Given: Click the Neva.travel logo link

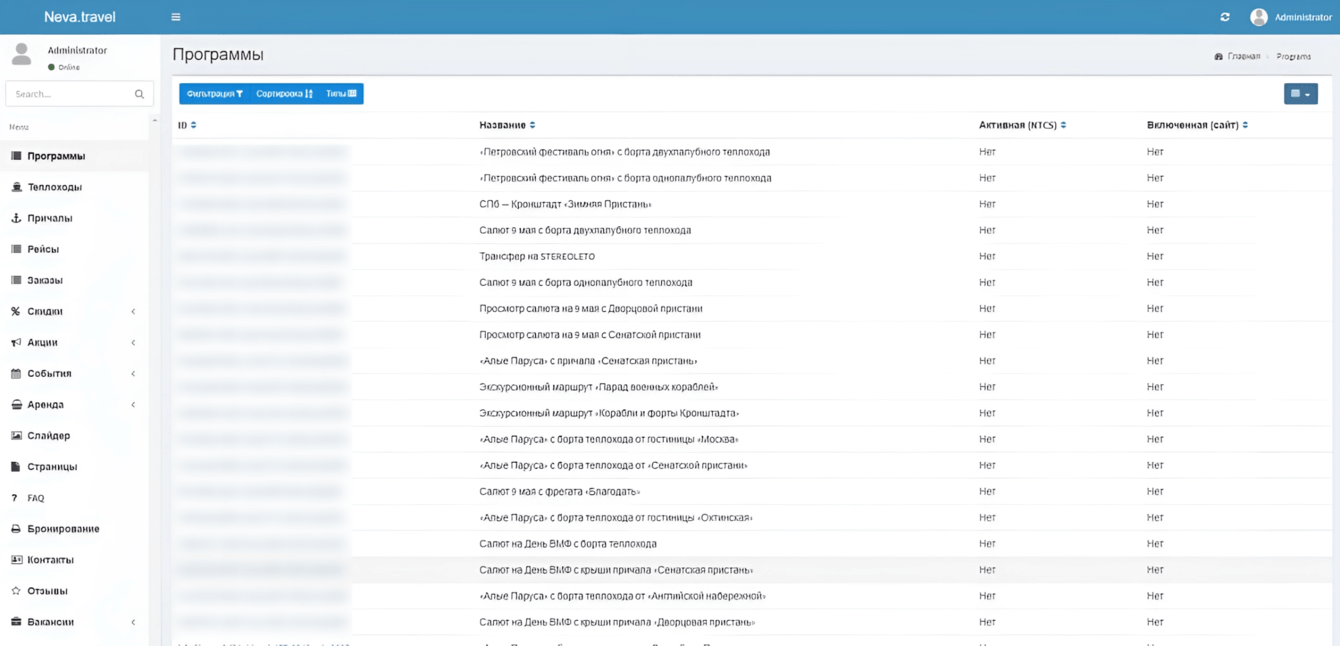Looking at the screenshot, I should (x=80, y=17).
